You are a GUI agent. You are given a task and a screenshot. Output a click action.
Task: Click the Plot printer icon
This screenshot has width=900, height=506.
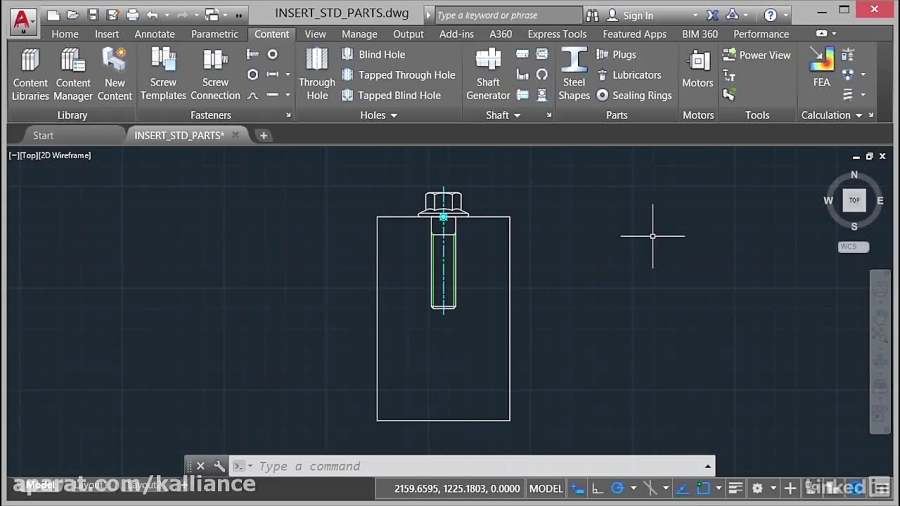[133, 15]
